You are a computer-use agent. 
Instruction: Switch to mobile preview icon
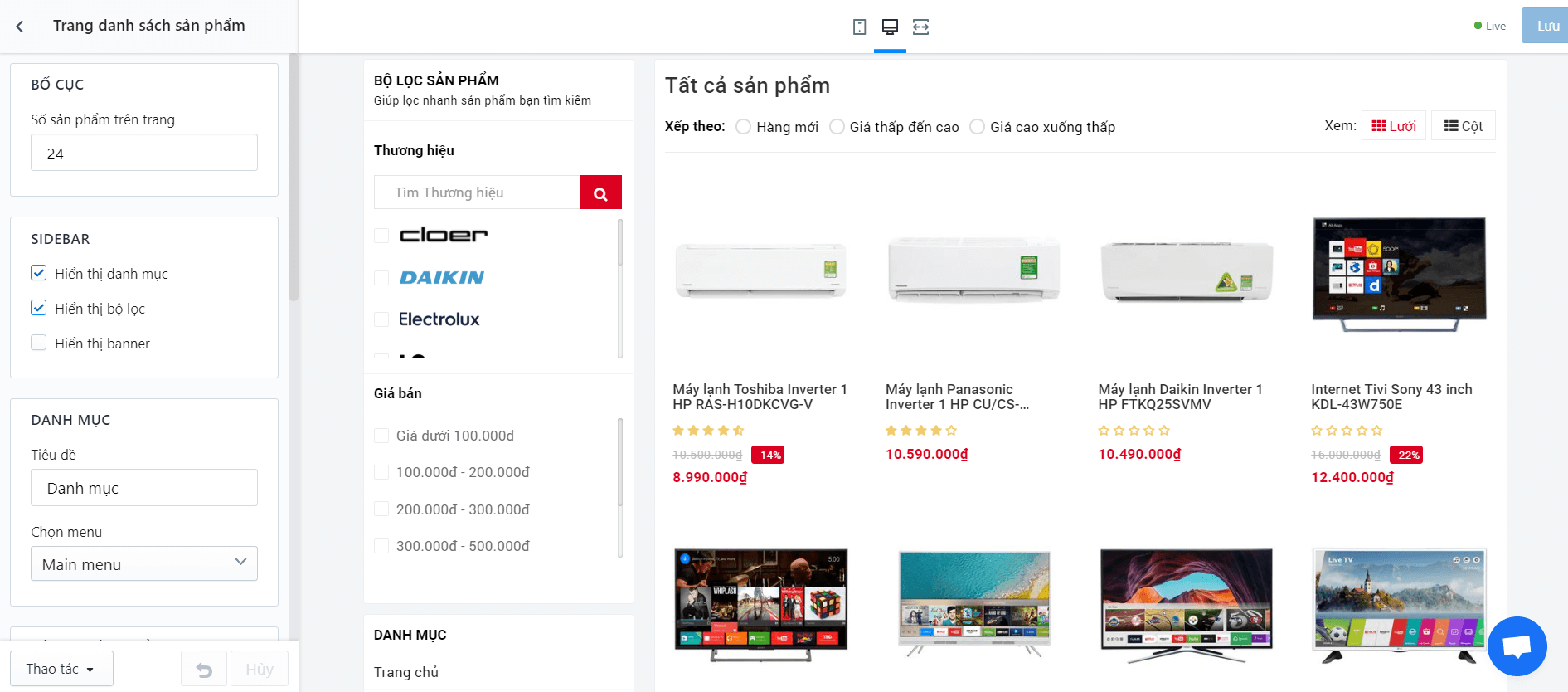859,27
